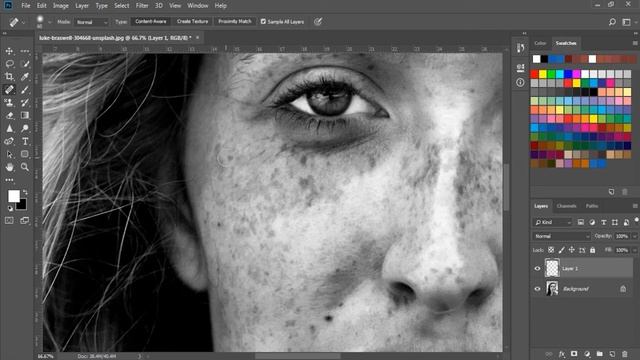640x360 pixels.
Task: Delete layer trash icon in Layers panel
Action: (624, 354)
